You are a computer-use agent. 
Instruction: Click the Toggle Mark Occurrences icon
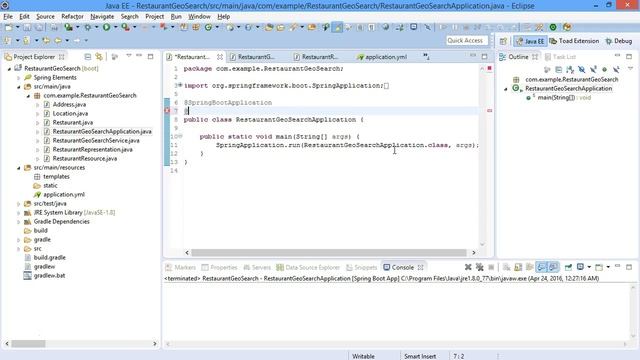(337, 27)
